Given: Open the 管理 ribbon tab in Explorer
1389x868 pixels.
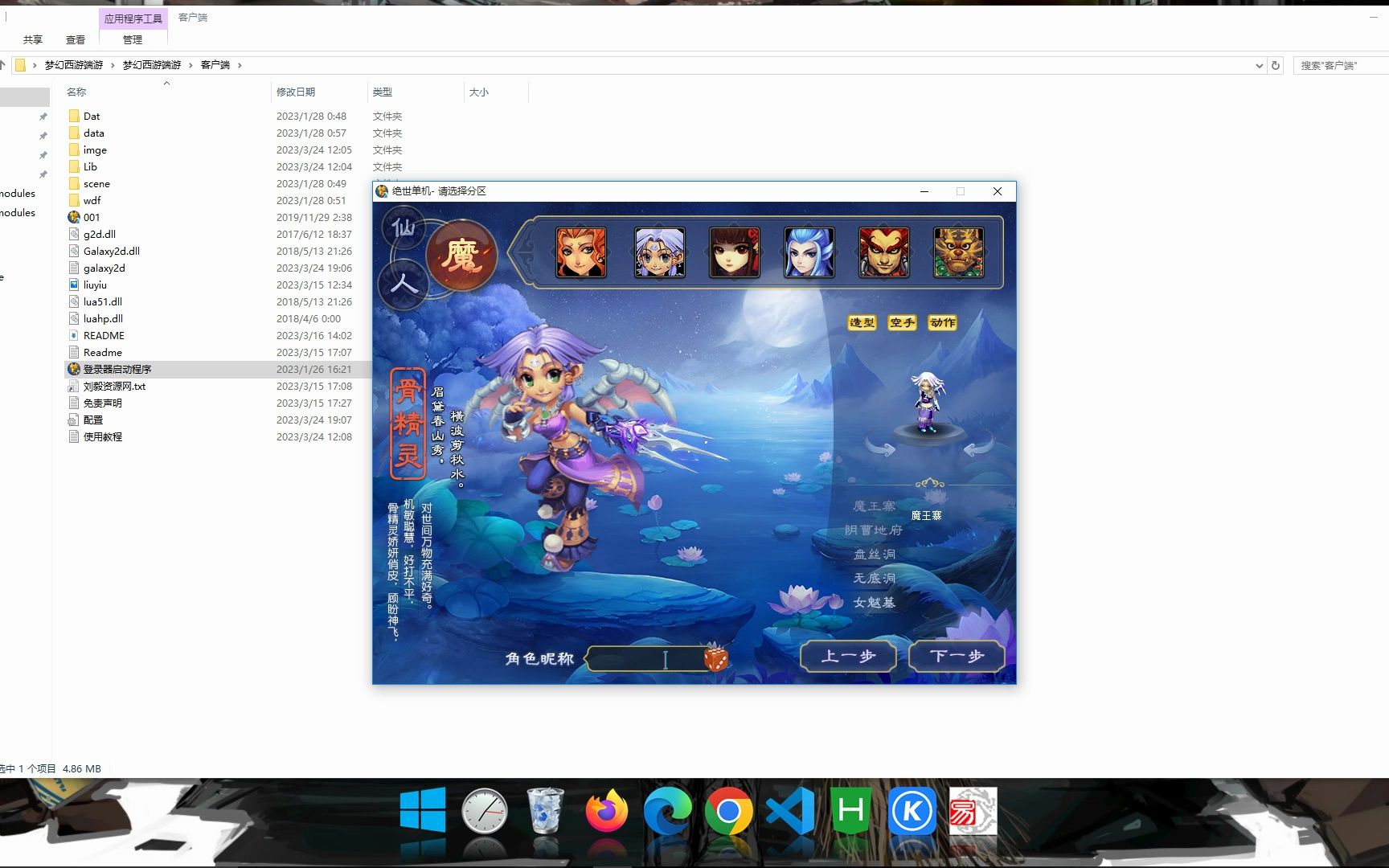Looking at the screenshot, I should tap(133, 39).
